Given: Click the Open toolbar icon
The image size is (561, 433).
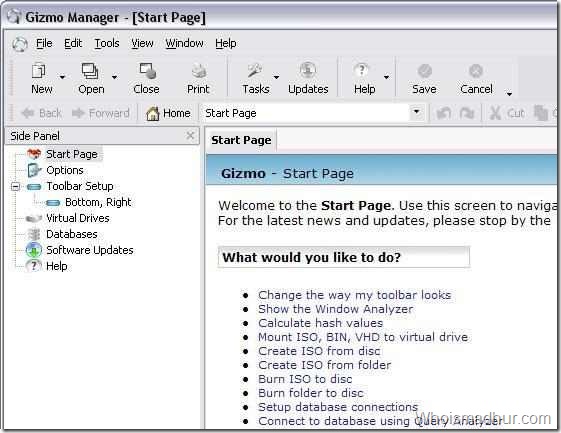Looking at the screenshot, I should click(90, 70).
